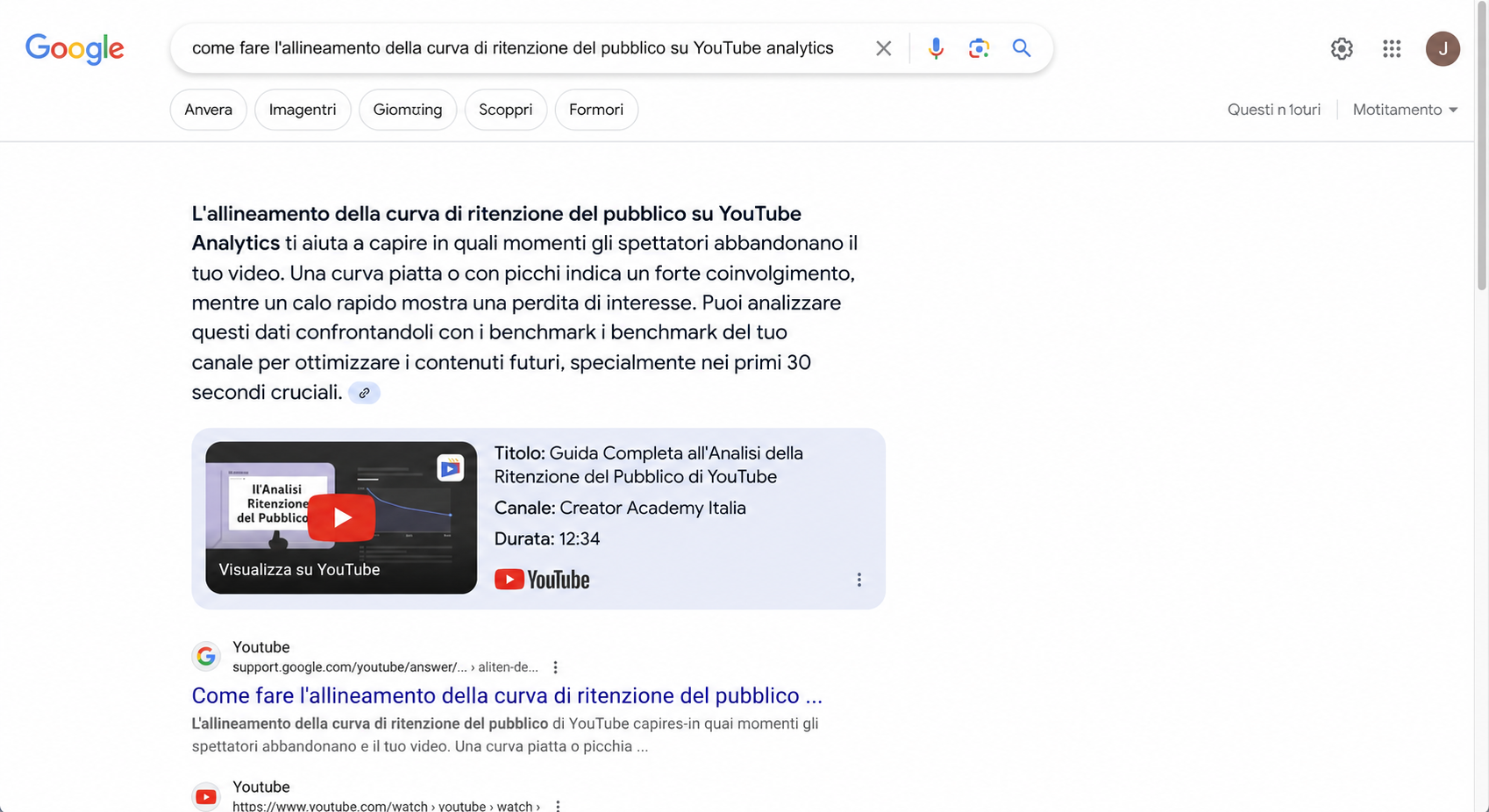Click the link icon after 'secondi cruciali.'

pos(364,393)
